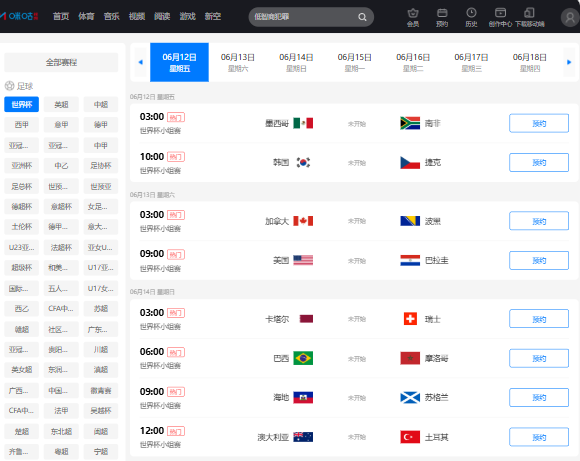Select the 中超 league filter

click(101, 104)
